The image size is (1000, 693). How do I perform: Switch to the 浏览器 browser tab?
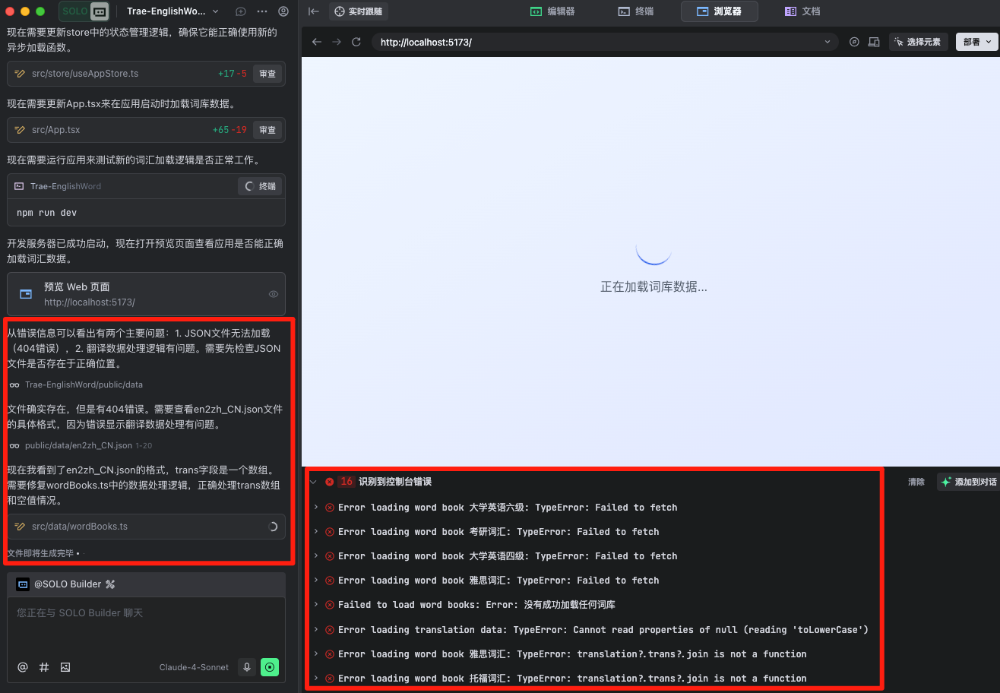[x=719, y=11]
